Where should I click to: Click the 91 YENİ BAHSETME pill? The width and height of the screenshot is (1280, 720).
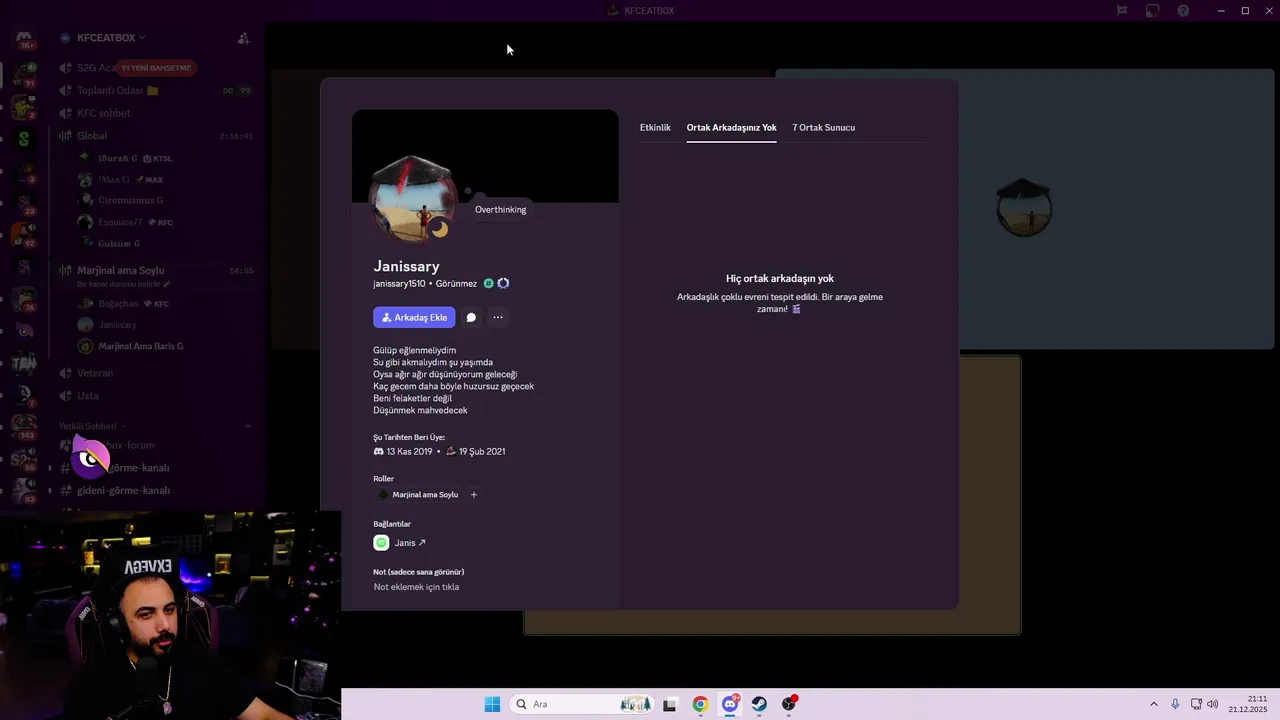(157, 68)
